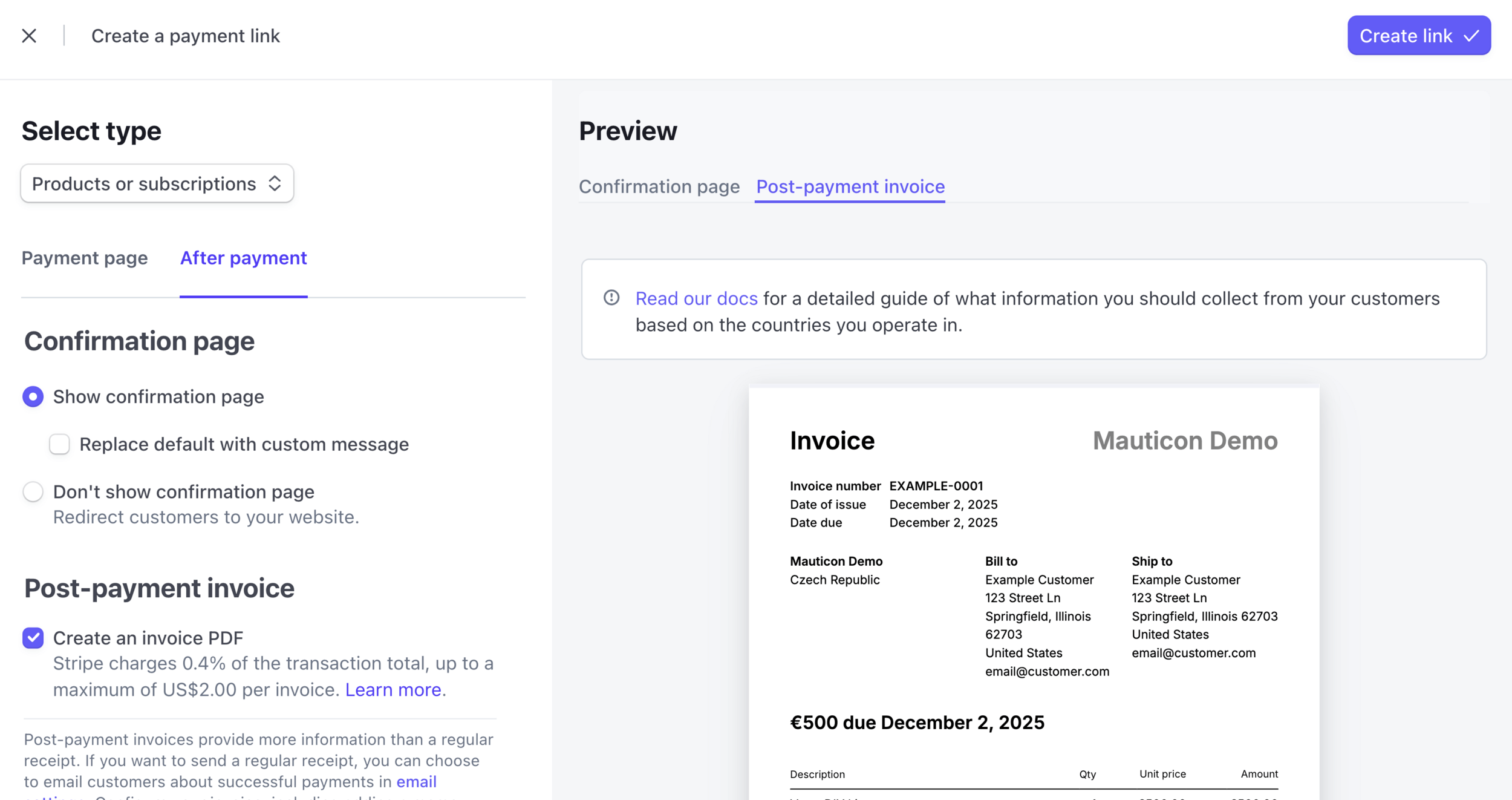This screenshot has width=1512, height=800.
Task: Uncheck Create an invoice PDF
Action: [33, 638]
